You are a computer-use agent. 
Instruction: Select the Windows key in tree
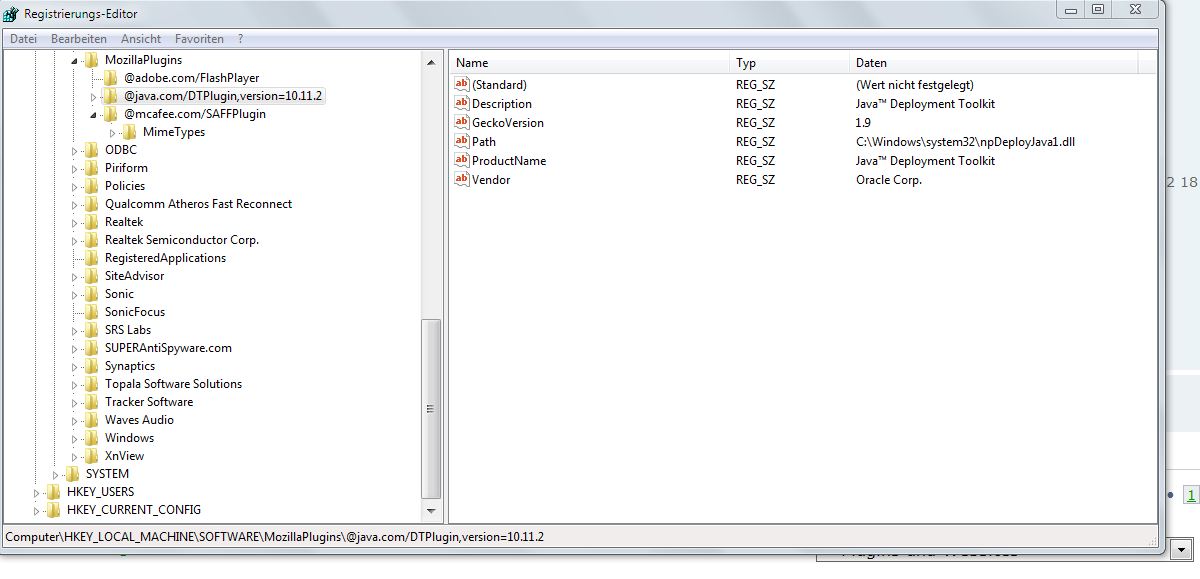click(129, 438)
